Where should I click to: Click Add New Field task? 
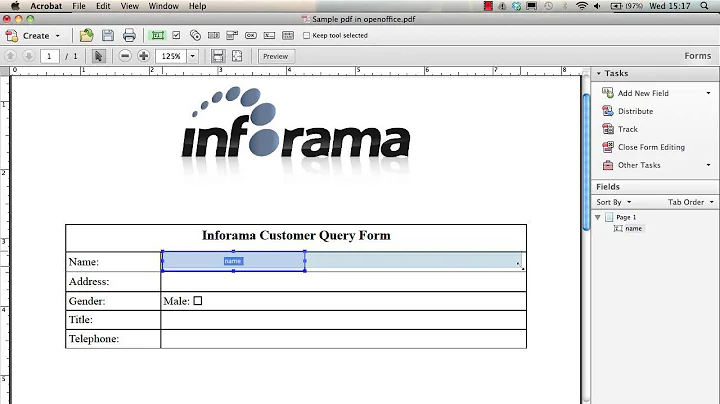643,93
